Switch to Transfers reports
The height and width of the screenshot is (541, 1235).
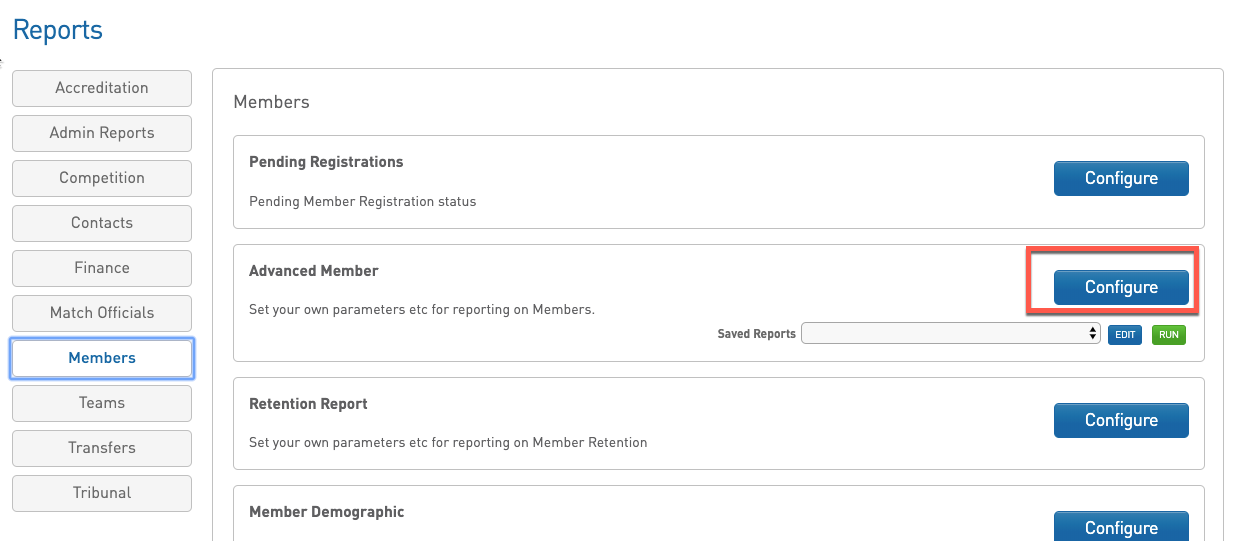tap(102, 448)
